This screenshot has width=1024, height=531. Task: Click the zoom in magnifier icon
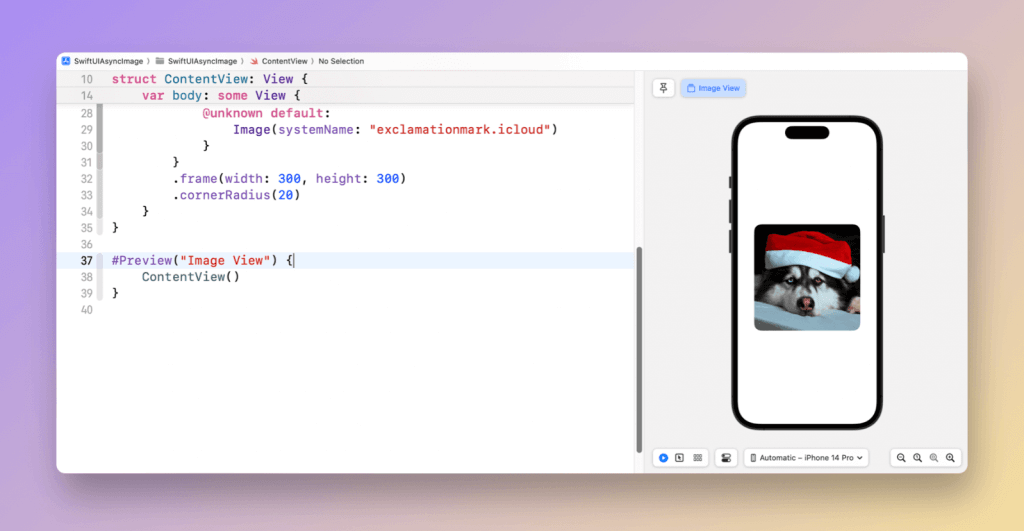[950, 457]
